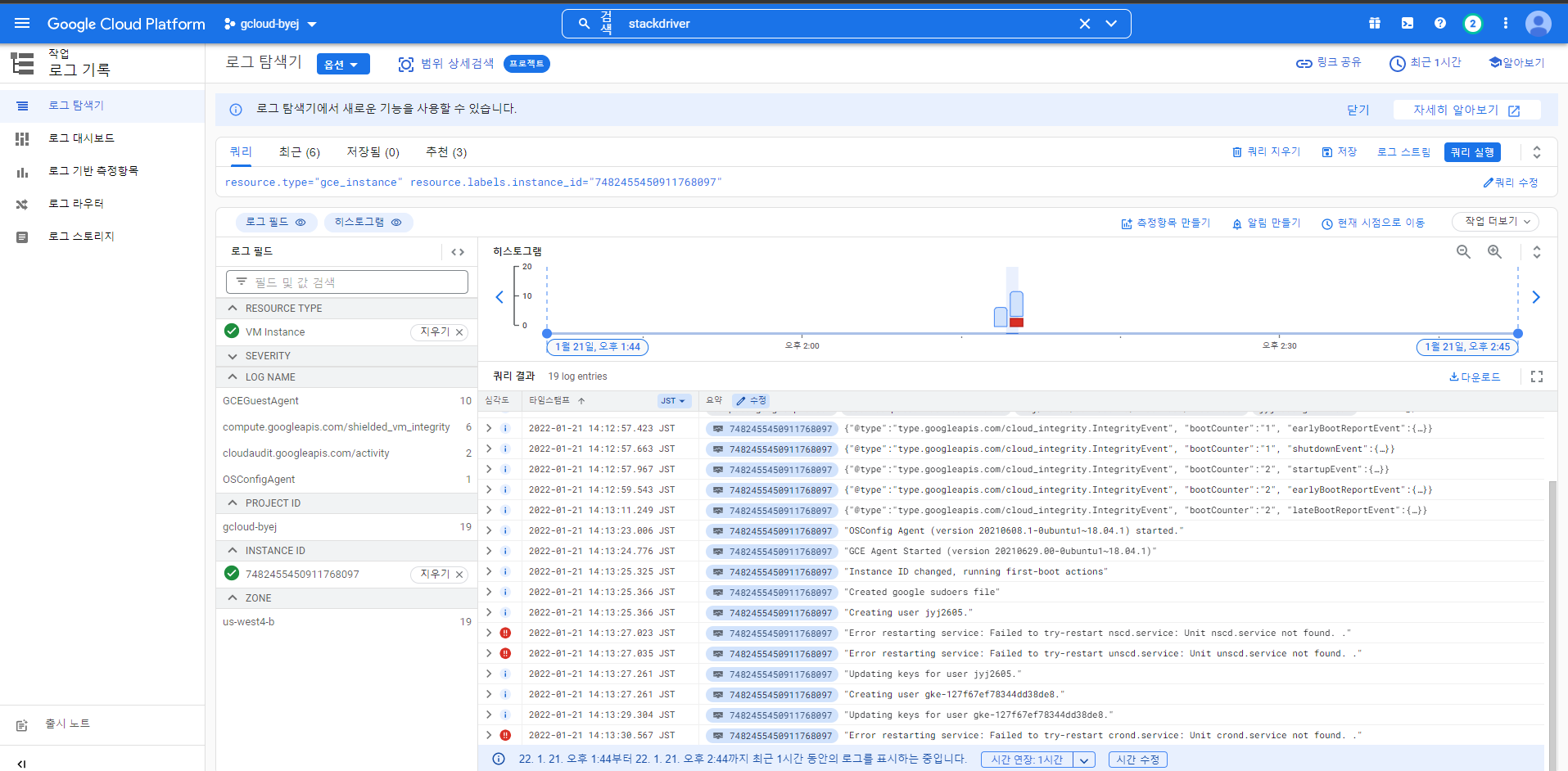This screenshot has width=1568, height=771.
Task: Uncheck the VM Instance filter
Action: (x=232, y=331)
